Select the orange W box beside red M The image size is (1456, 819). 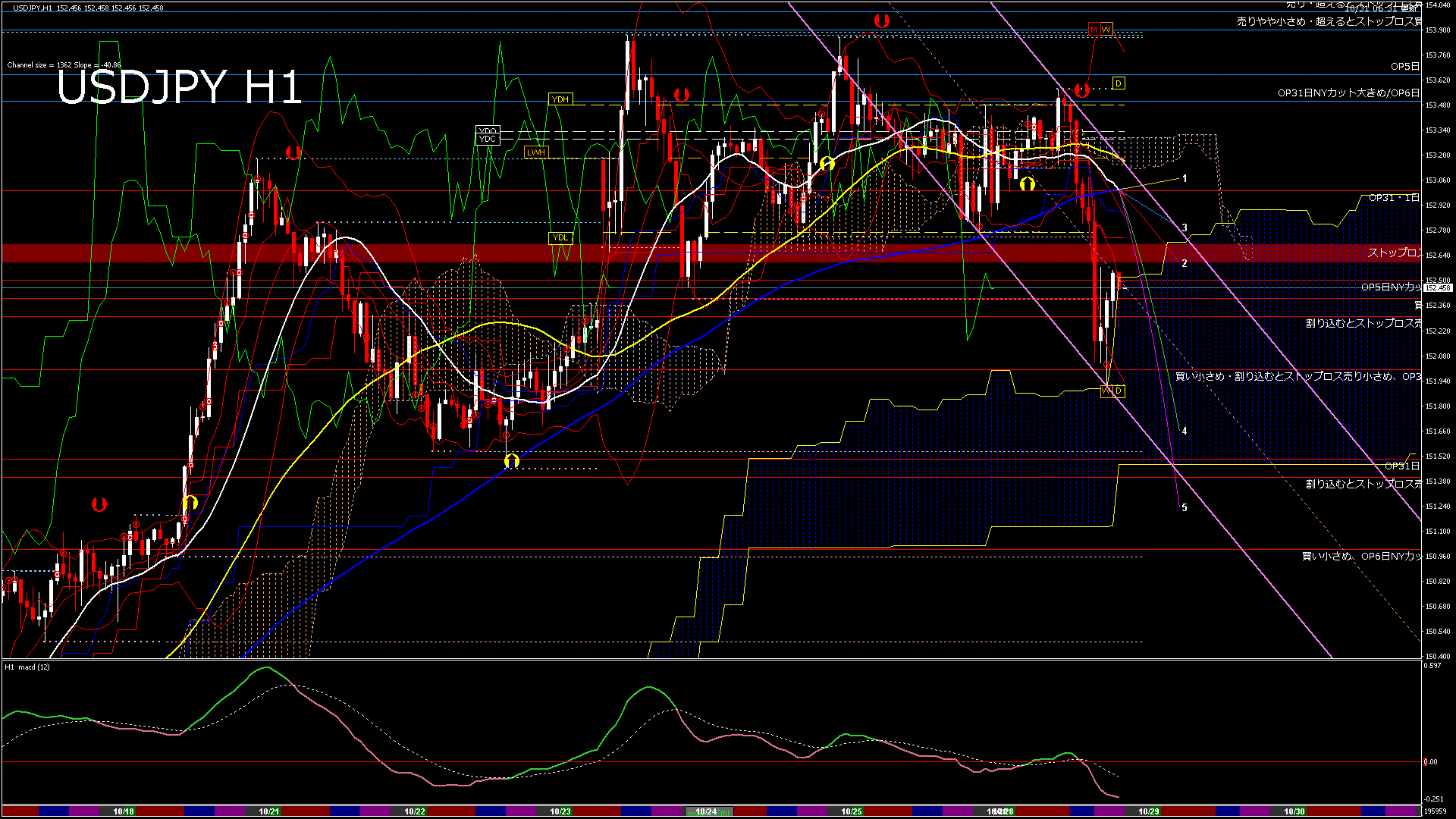point(1106,30)
